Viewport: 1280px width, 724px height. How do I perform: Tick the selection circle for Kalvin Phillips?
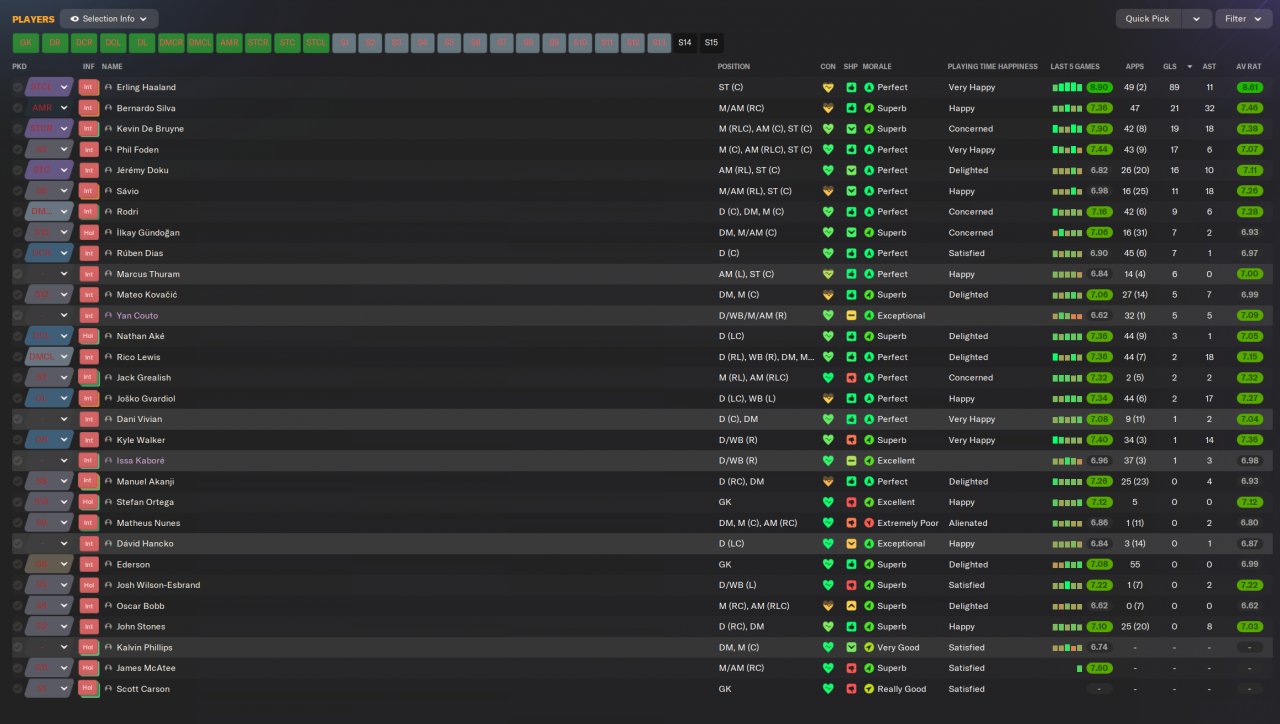coord(18,648)
